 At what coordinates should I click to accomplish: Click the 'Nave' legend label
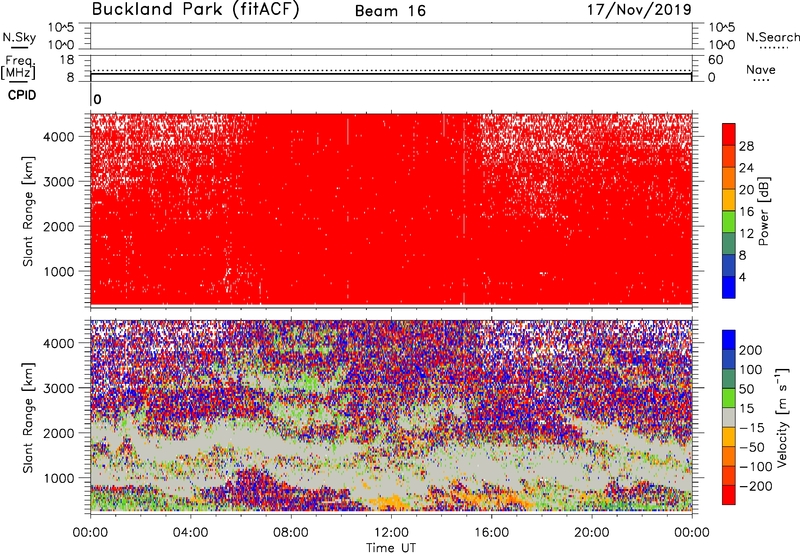coord(761,69)
